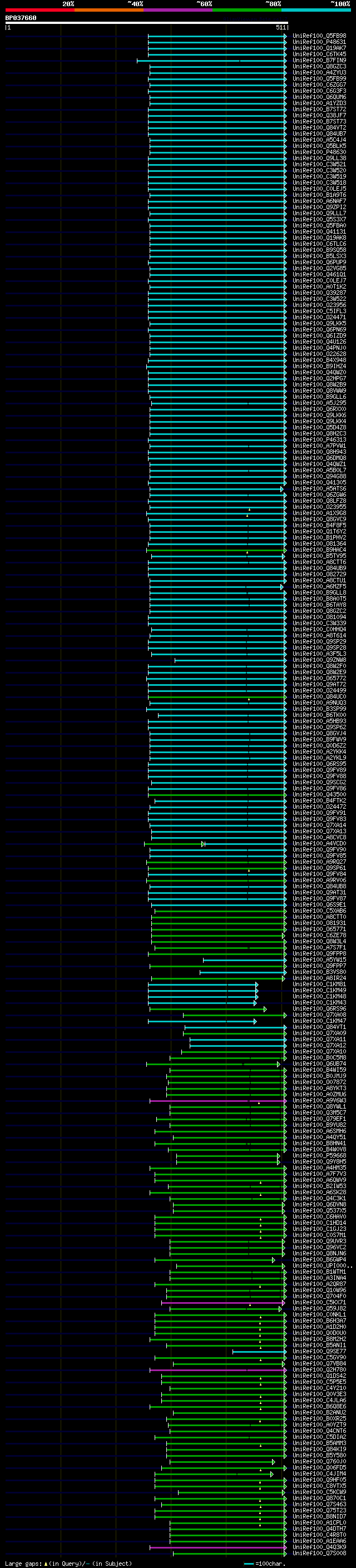Select hit UniRef100_A5YW15
Viewport: 356px width, 1568px height.
pyautogui.click(x=319, y=960)
